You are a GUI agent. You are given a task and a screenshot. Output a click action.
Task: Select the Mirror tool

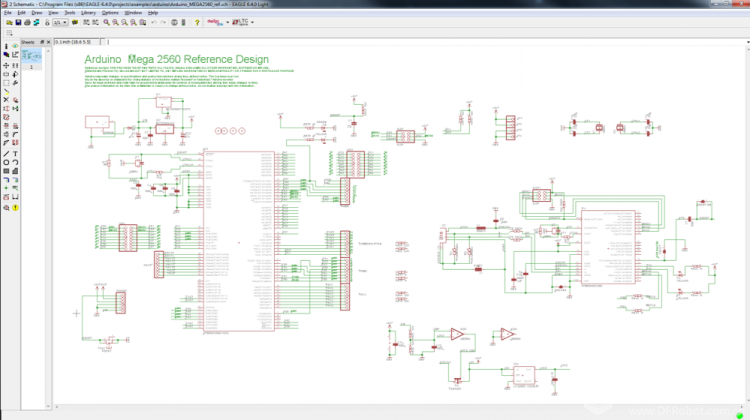point(6,74)
